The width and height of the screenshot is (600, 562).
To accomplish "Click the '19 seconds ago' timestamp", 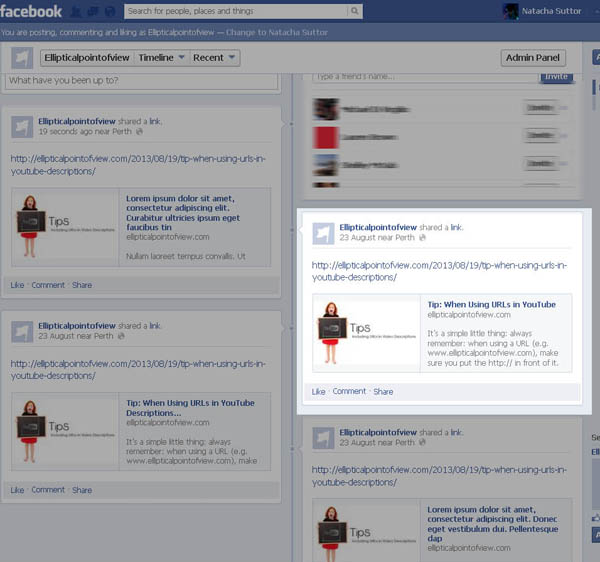I will coord(65,131).
